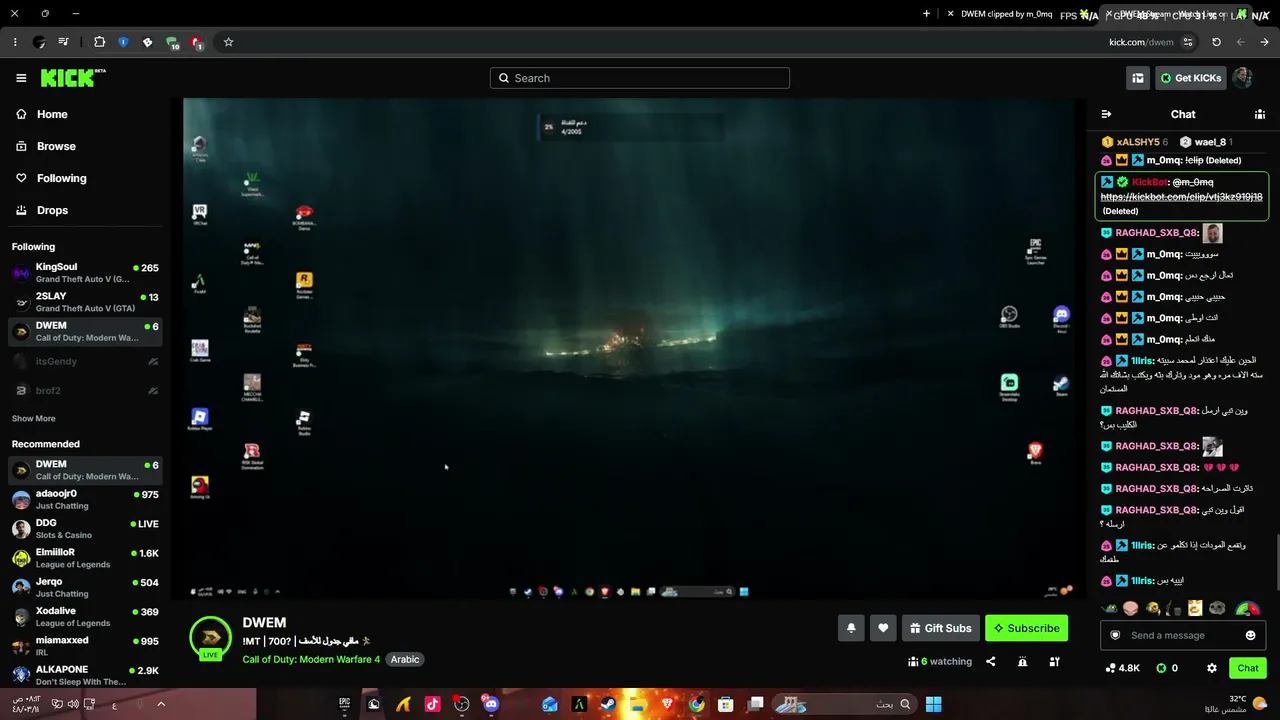1280x720 pixels.
Task: Open ALKAPONE recommended channel
Action: 85,675
